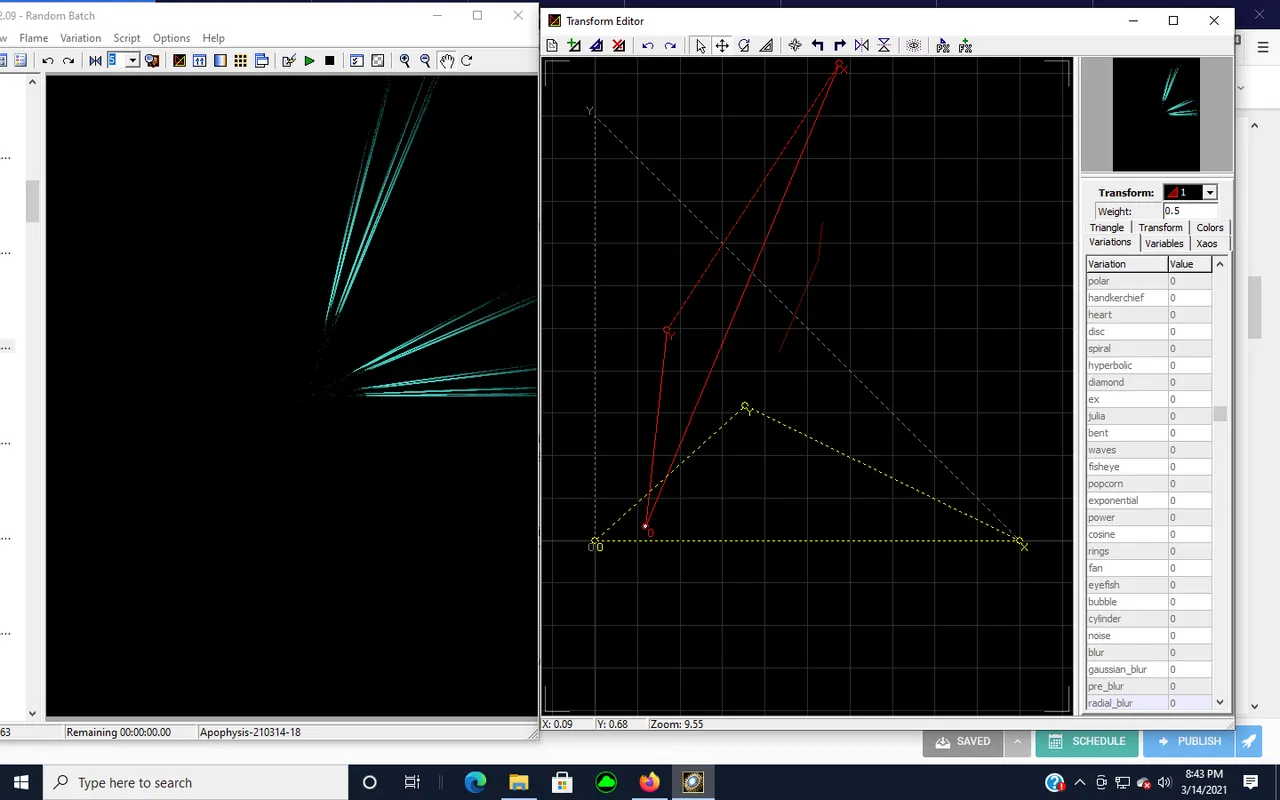Viewport: 1280px width, 800px height.
Task: Open the Script menu
Action: point(127,38)
